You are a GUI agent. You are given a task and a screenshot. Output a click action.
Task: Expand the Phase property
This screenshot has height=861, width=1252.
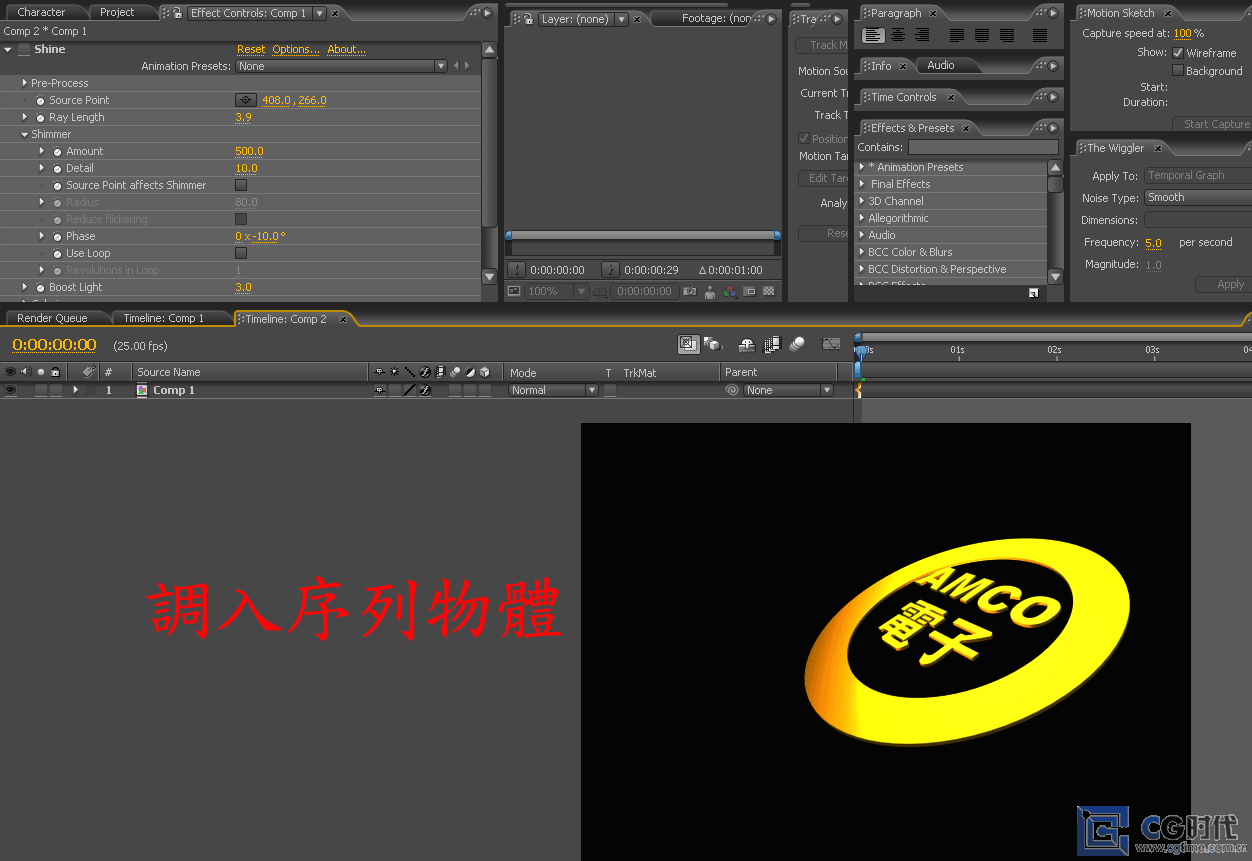pos(42,236)
